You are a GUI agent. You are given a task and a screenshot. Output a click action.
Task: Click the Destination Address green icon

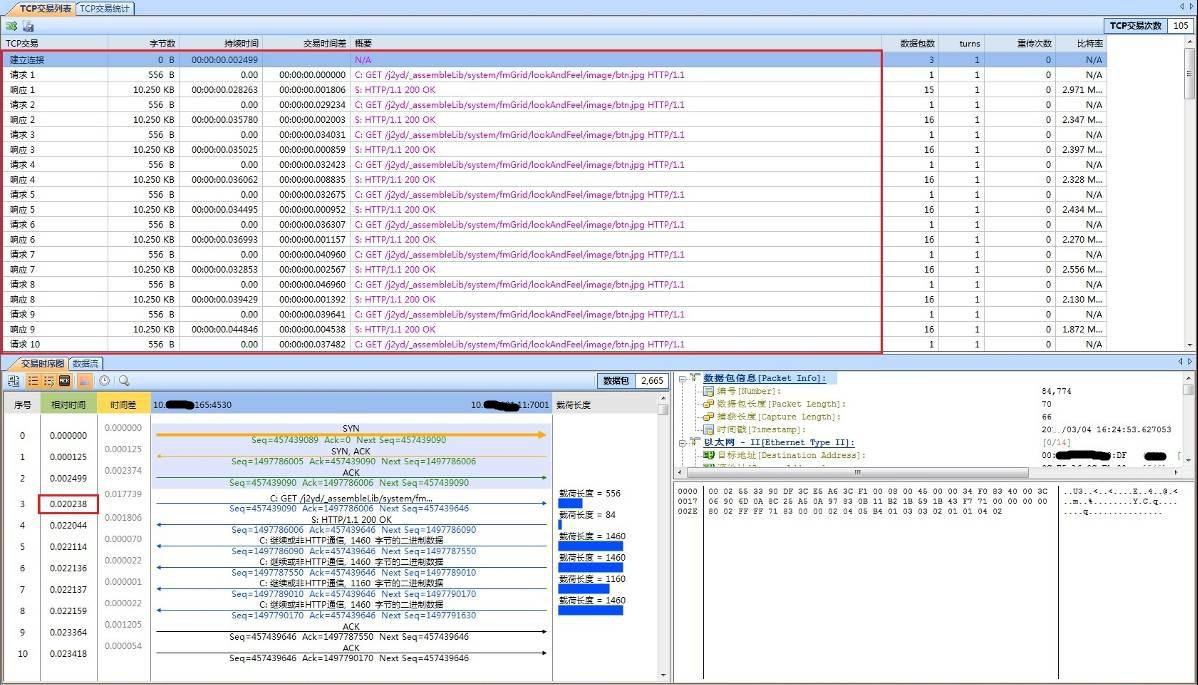(x=708, y=455)
